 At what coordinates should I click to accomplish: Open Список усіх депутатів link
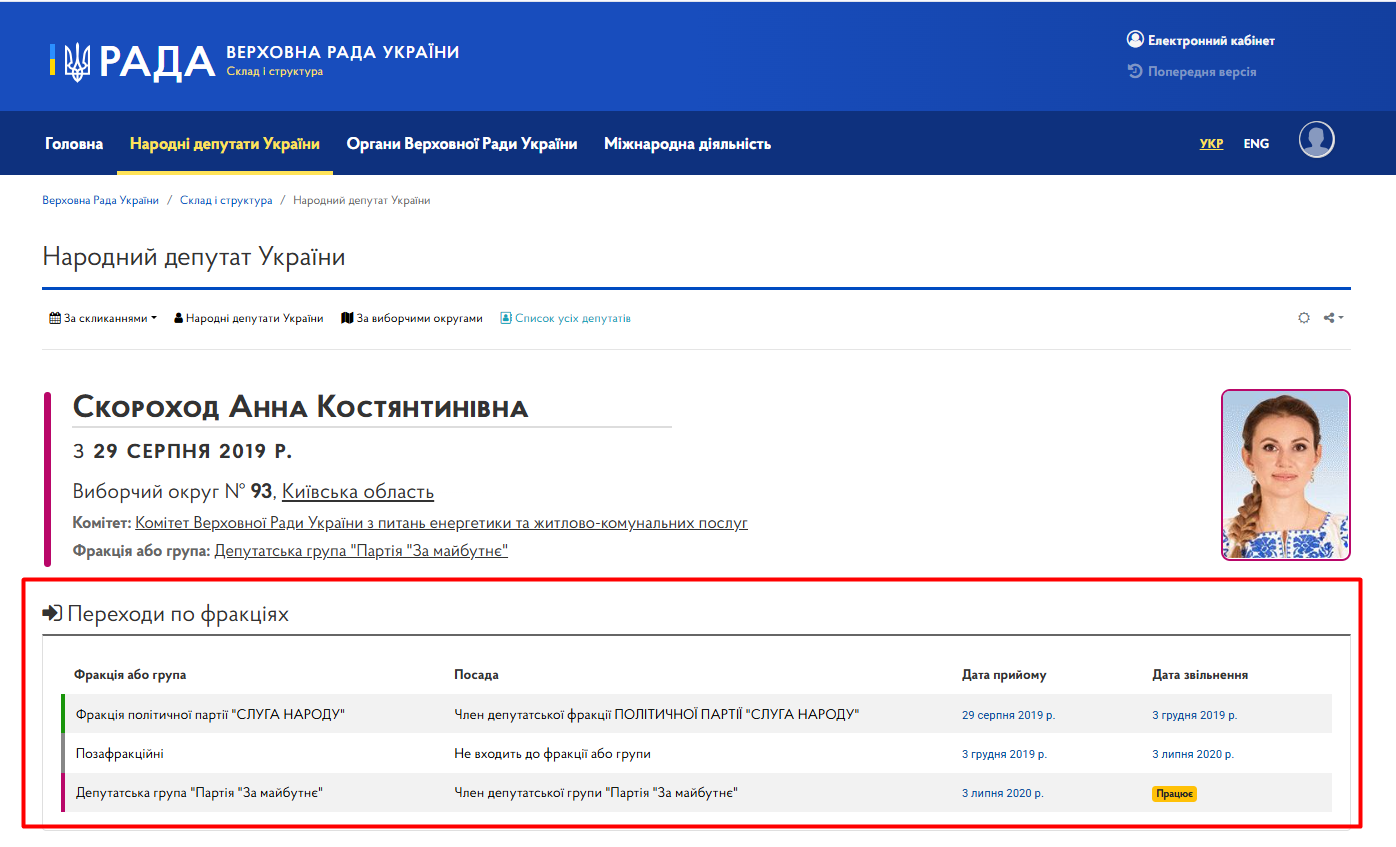pos(566,318)
